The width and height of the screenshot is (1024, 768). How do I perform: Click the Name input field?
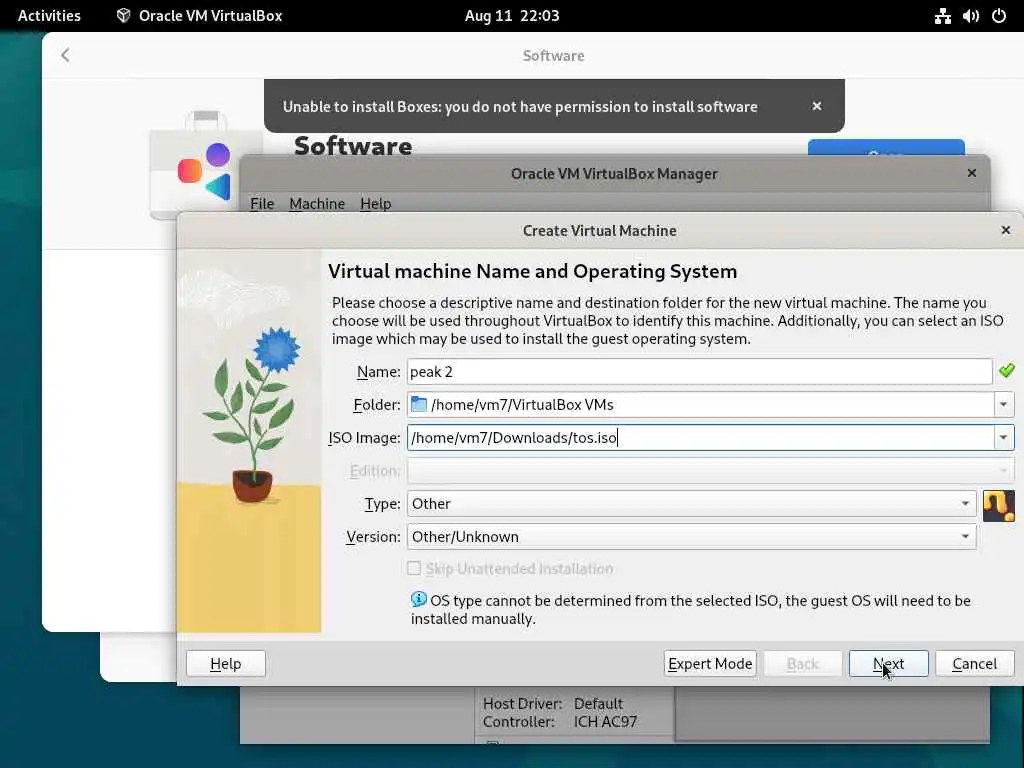coord(699,372)
